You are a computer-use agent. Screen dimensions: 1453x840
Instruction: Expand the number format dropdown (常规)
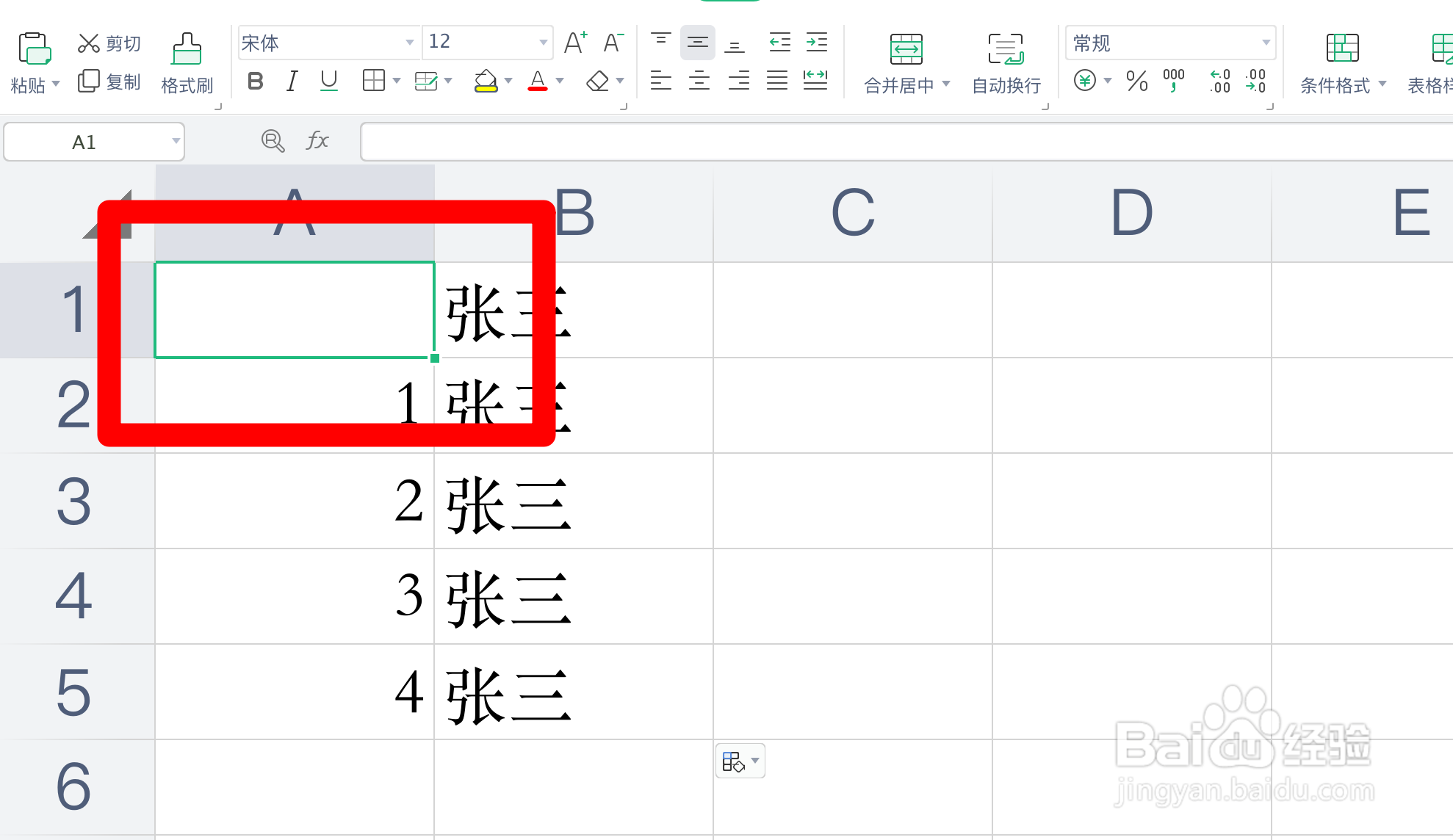pyautogui.click(x=1266, y=43)
